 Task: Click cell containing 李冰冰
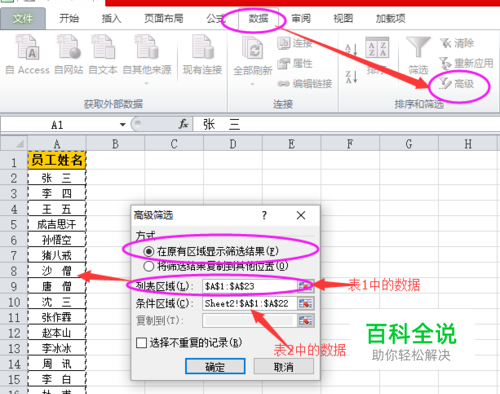tap(57, 348)
